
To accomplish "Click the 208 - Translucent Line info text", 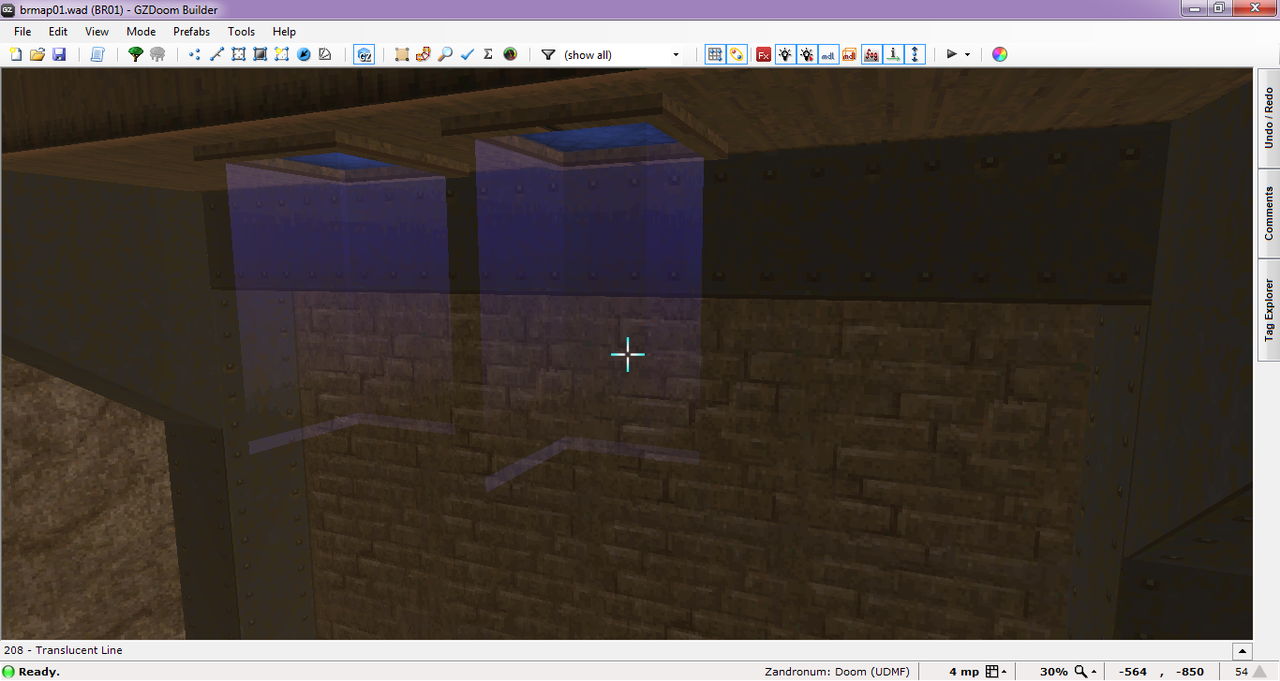I will click(63, 650).
